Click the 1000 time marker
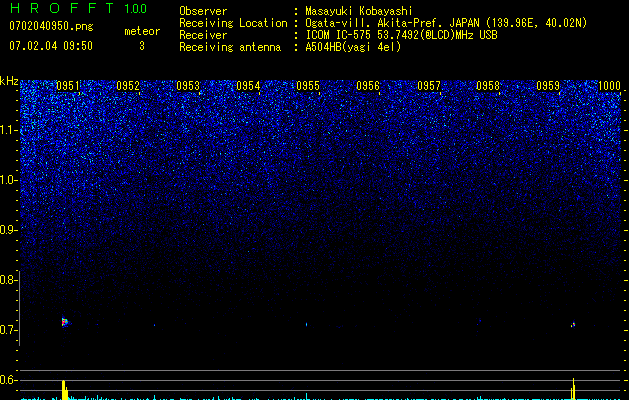The image size is (629, 400). click(x=609, y=86)
